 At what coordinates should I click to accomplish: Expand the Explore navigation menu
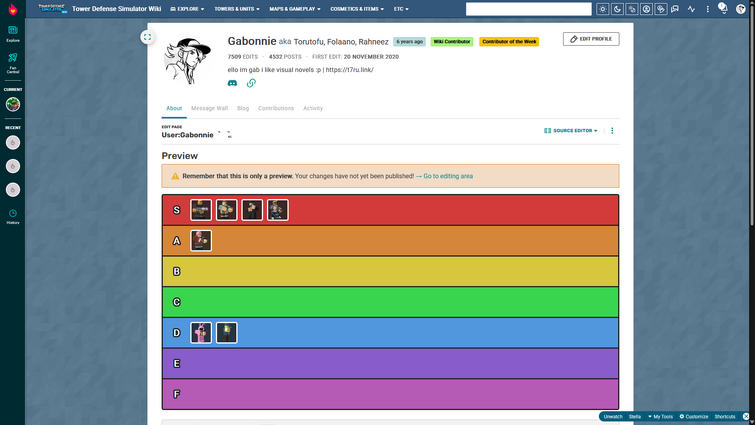click(x=187, y=9)
